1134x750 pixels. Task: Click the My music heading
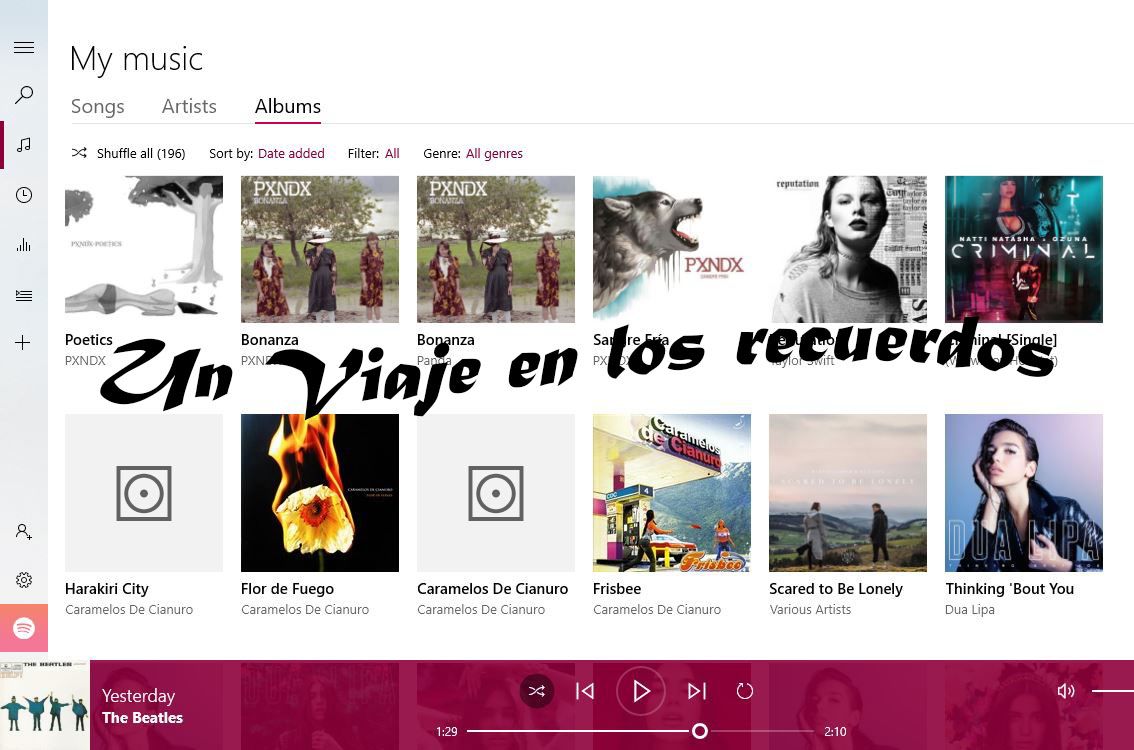pos(136,59)
